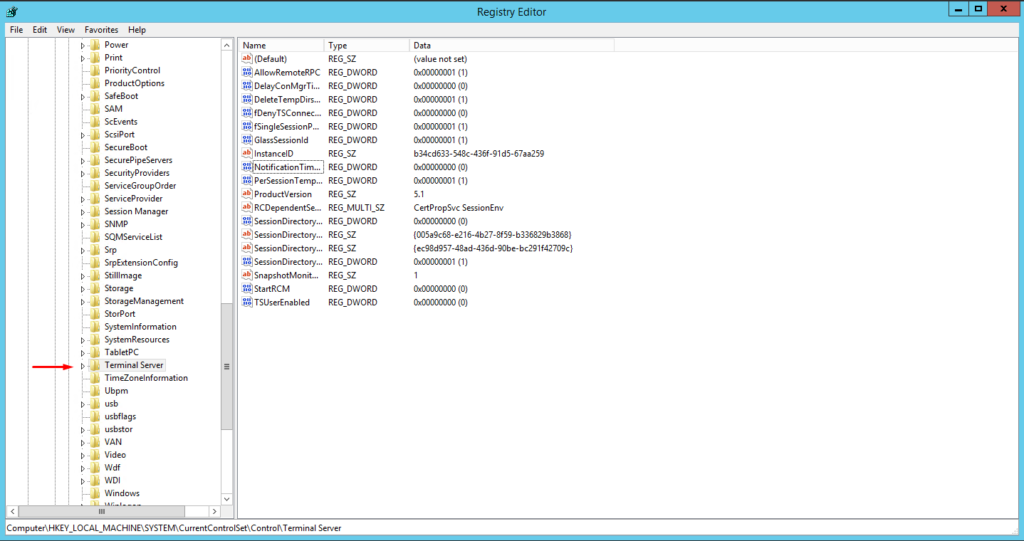Screen dimensions: 1024x541
Task: Select the SnapshotMonit... value name
Action: (286, 276)
